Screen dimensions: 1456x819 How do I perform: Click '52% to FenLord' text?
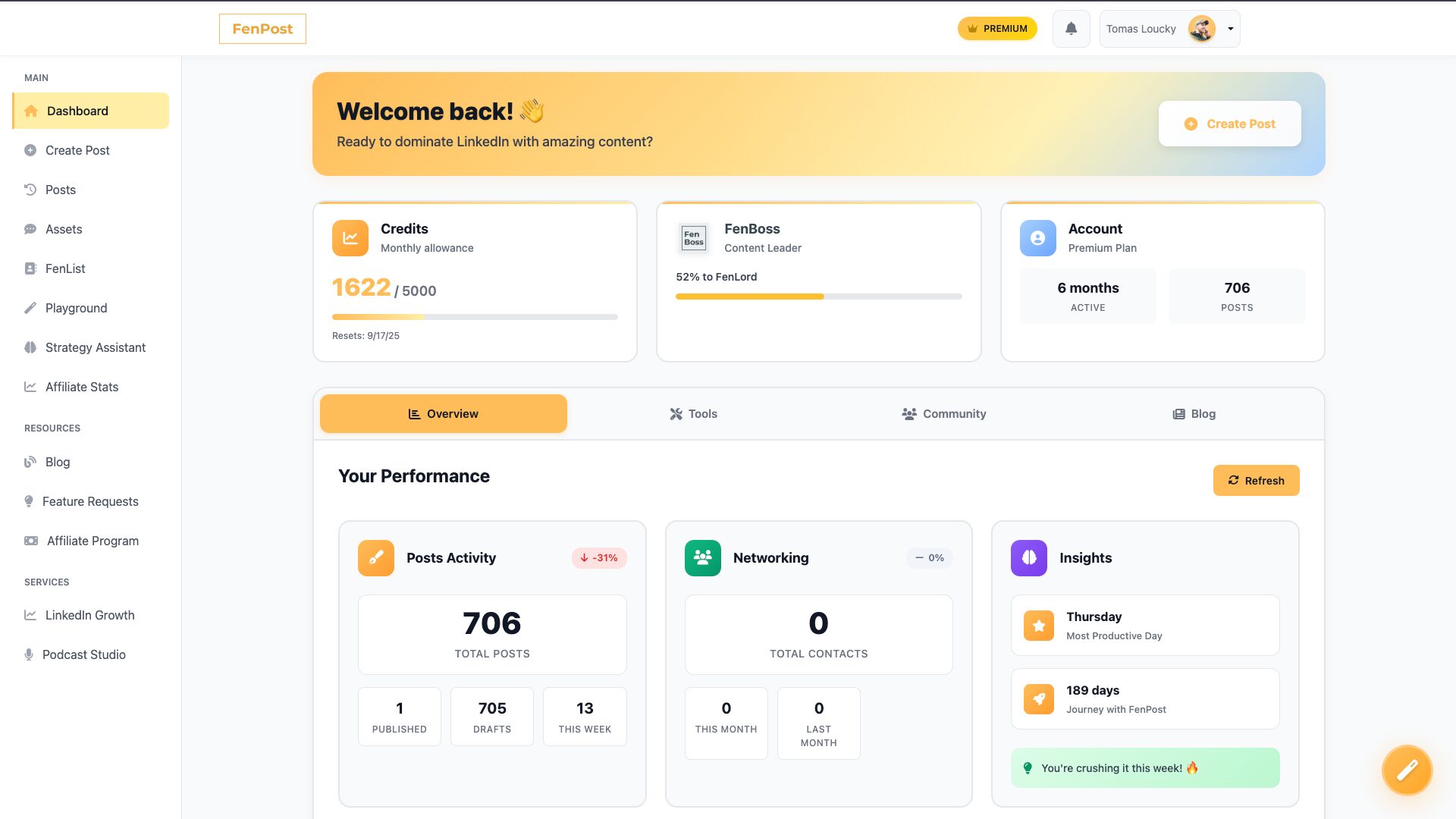(717, 277)
